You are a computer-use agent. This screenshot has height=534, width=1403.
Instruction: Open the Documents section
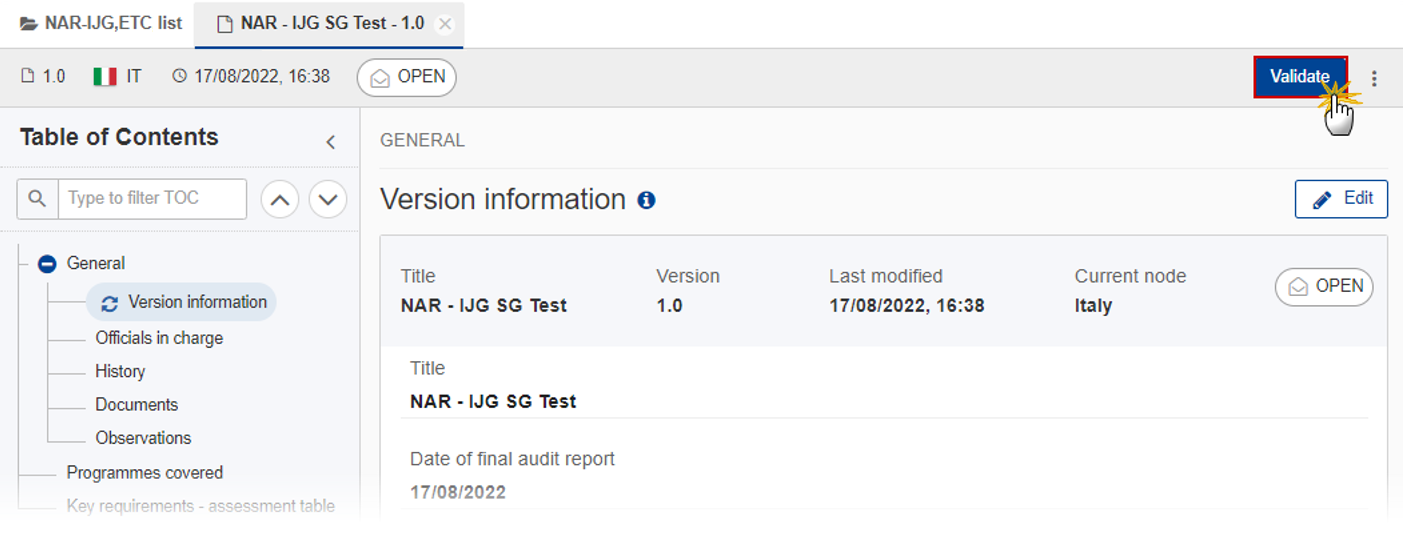137,405
